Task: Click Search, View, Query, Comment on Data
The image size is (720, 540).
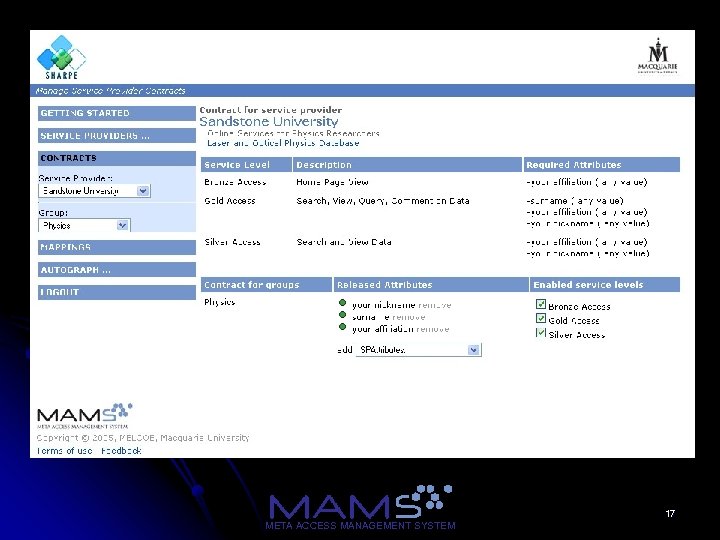Action: click(383, 201)
